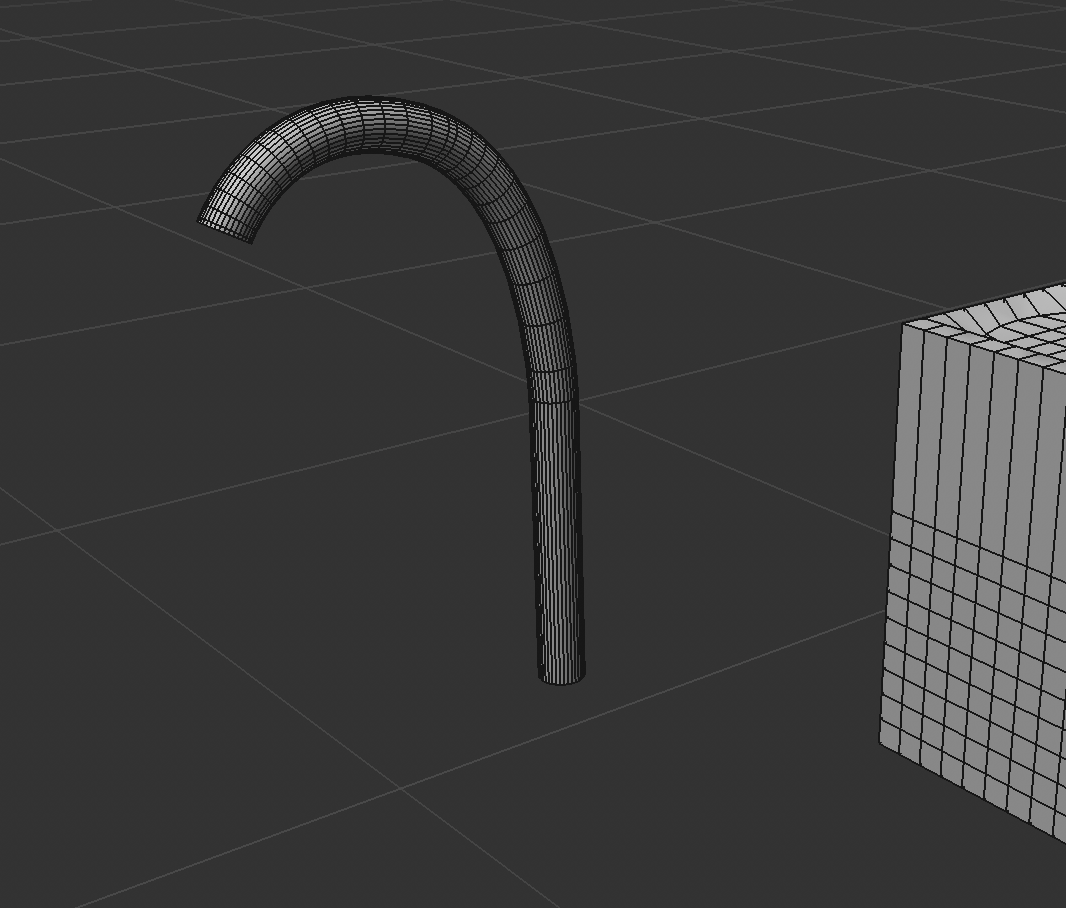Click the highlighted corner of the cube
Viewport: 1066px width, 908px height.
click(x=905, y=325)
